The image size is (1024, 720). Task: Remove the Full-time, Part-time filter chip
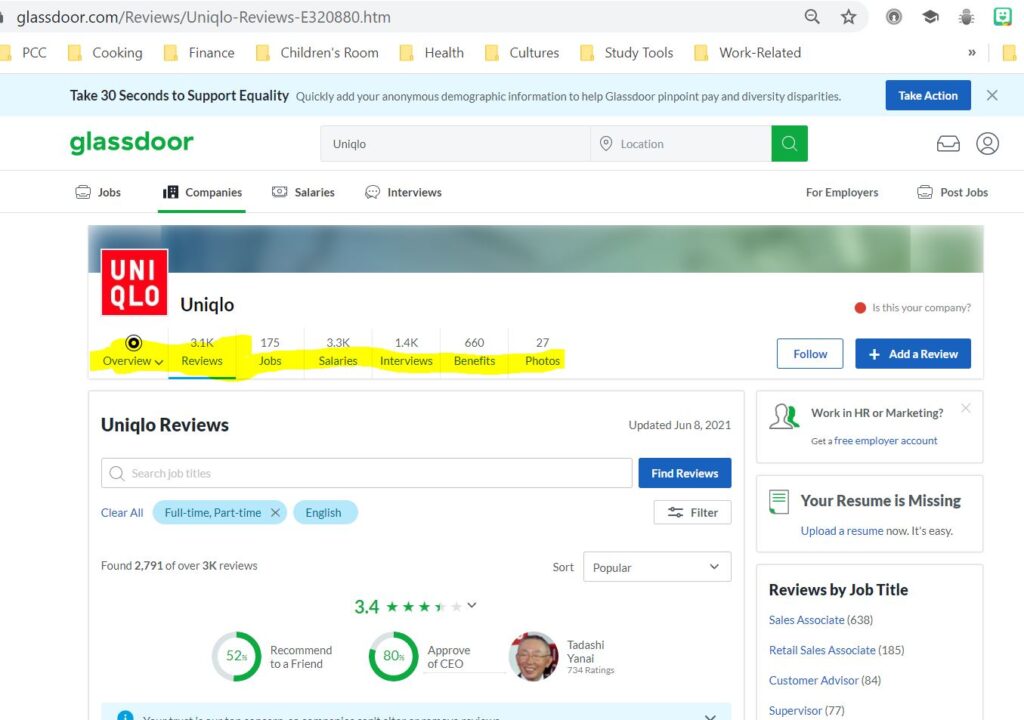pyautogui.click(x=275, y=513)
